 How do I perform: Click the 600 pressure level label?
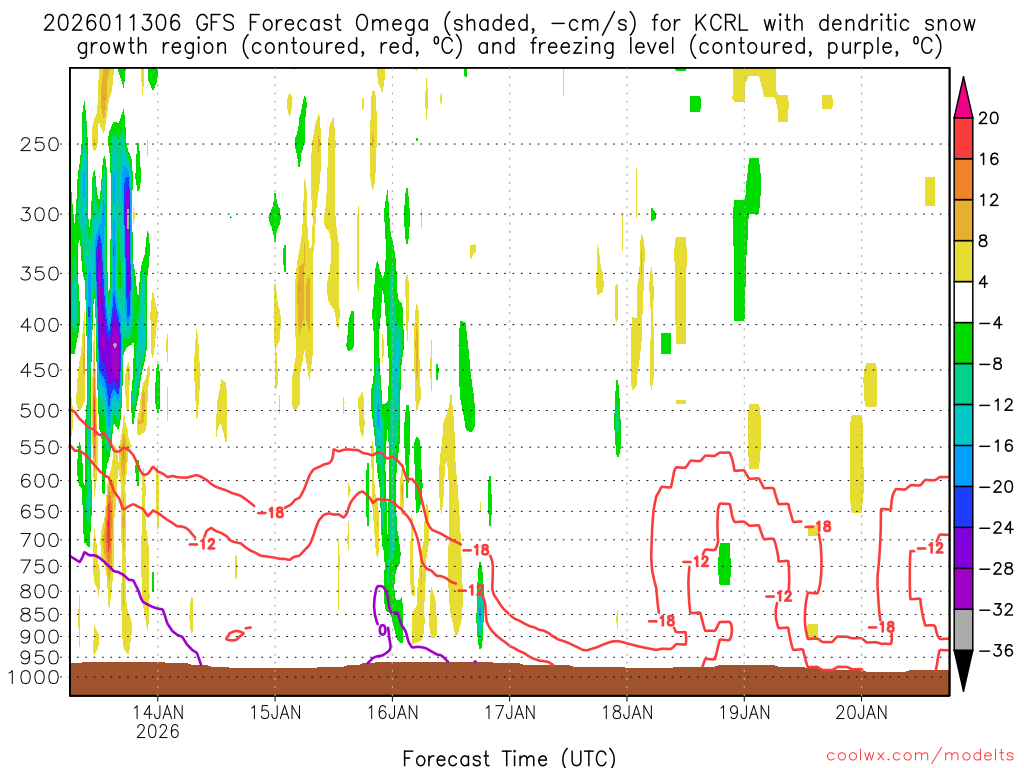pyautogui.click(x=40, y=481)
